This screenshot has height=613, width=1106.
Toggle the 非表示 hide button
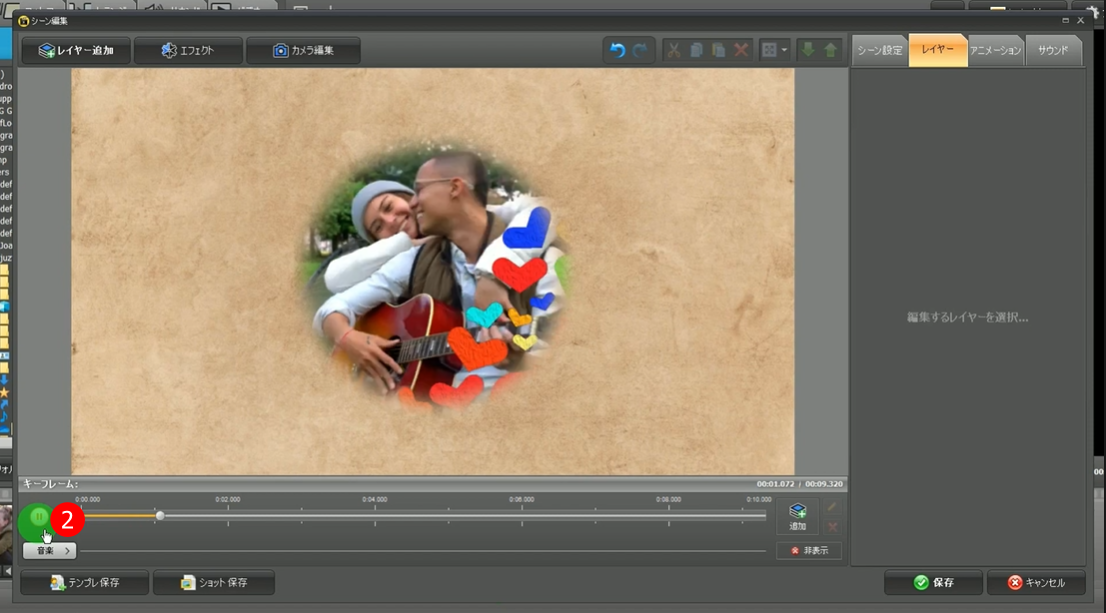tap(809, 551)
